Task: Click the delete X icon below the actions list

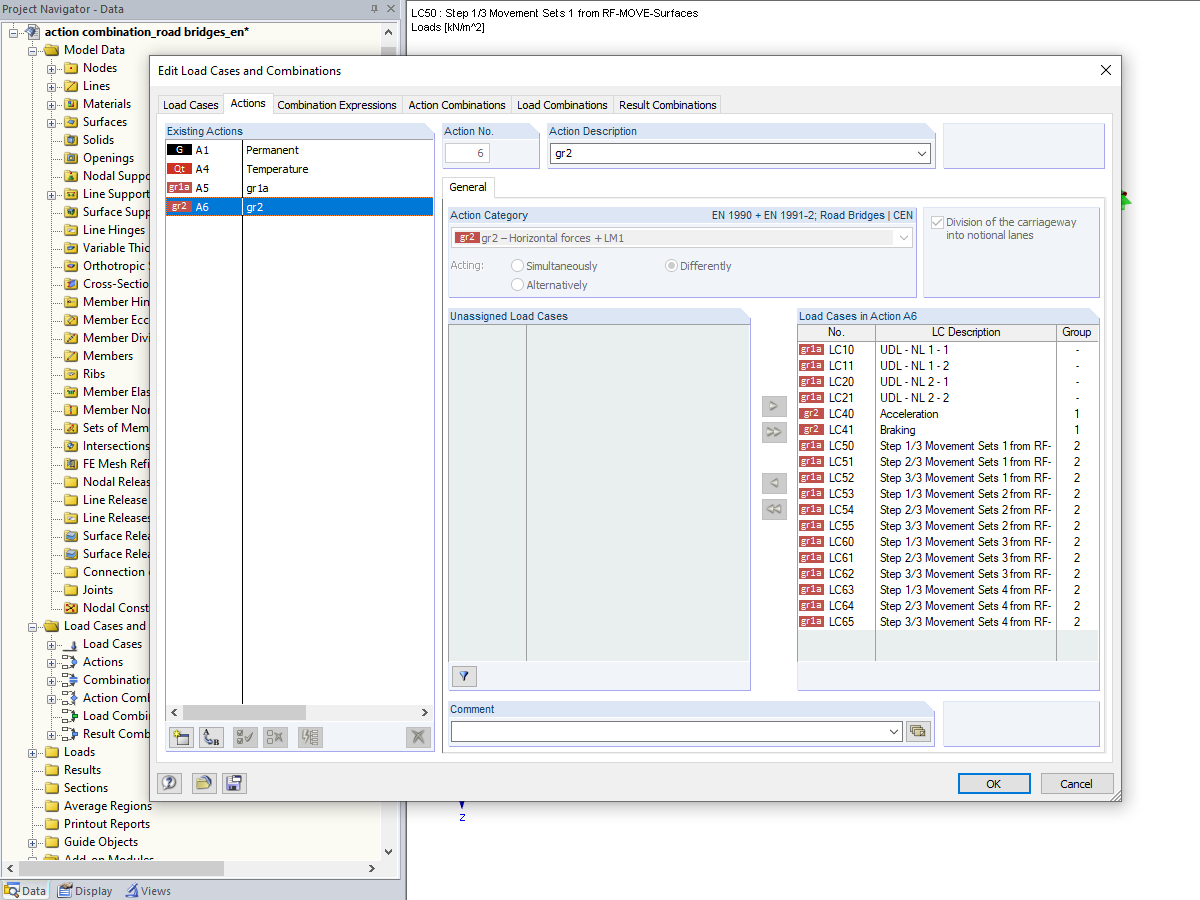Action: (x=419, y=737)
